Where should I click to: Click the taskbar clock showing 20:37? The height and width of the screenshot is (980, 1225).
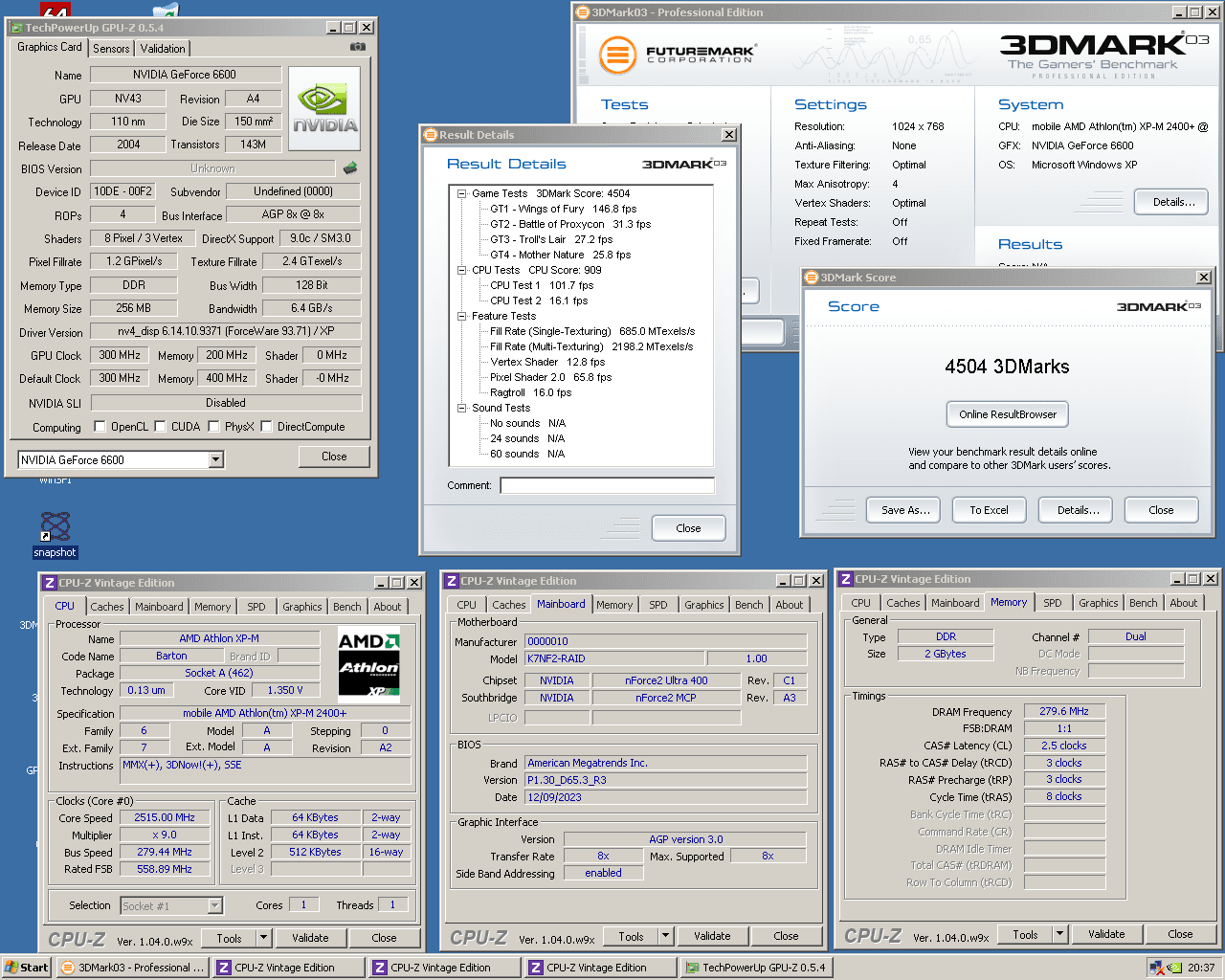pos(1201,968)
